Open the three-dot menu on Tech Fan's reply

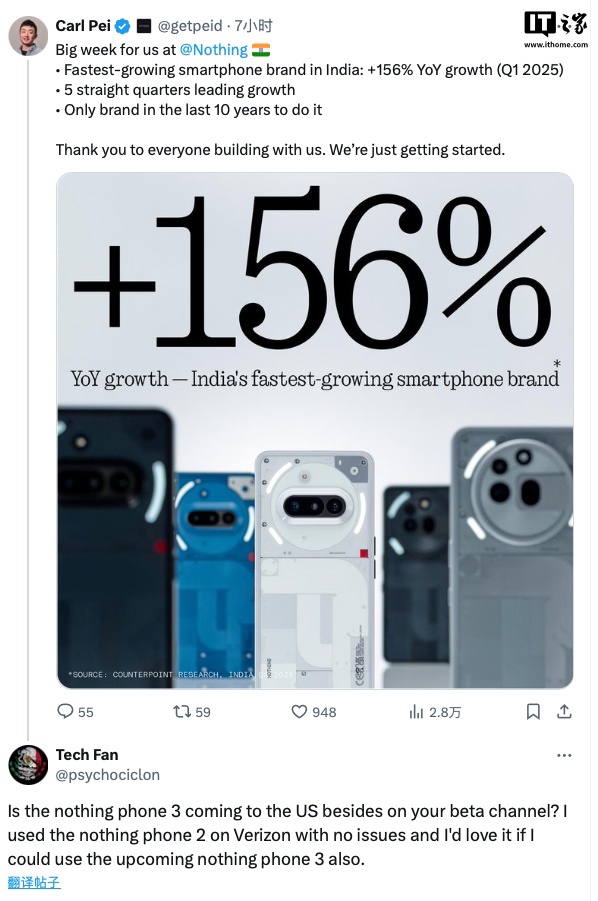564,755
